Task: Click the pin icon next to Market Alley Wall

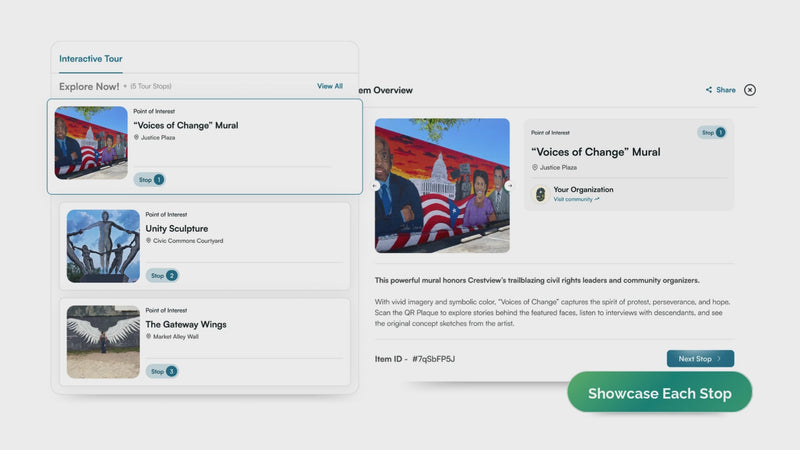Action: (149, 337)
